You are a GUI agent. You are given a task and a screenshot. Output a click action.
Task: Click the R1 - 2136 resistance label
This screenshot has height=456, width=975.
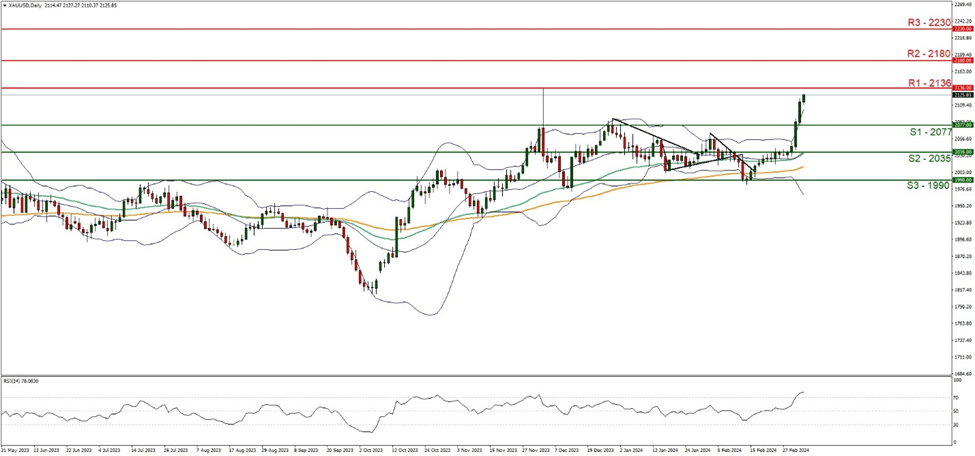click(x=928, y=81)
